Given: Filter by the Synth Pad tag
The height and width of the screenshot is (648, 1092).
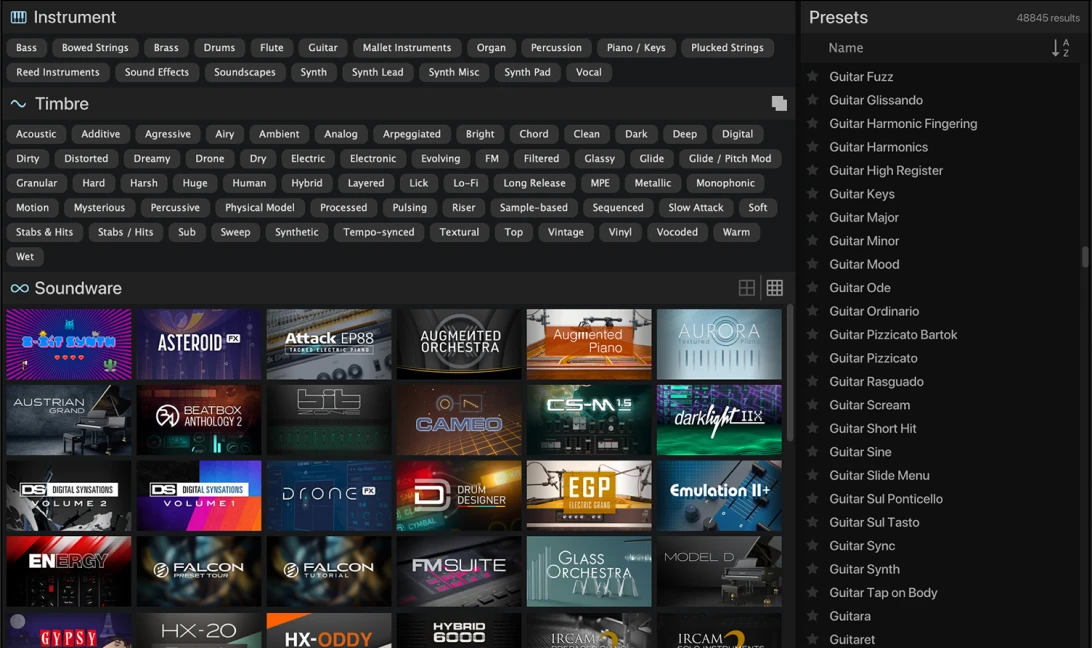Looking at the screenshot, I should 527,72.
